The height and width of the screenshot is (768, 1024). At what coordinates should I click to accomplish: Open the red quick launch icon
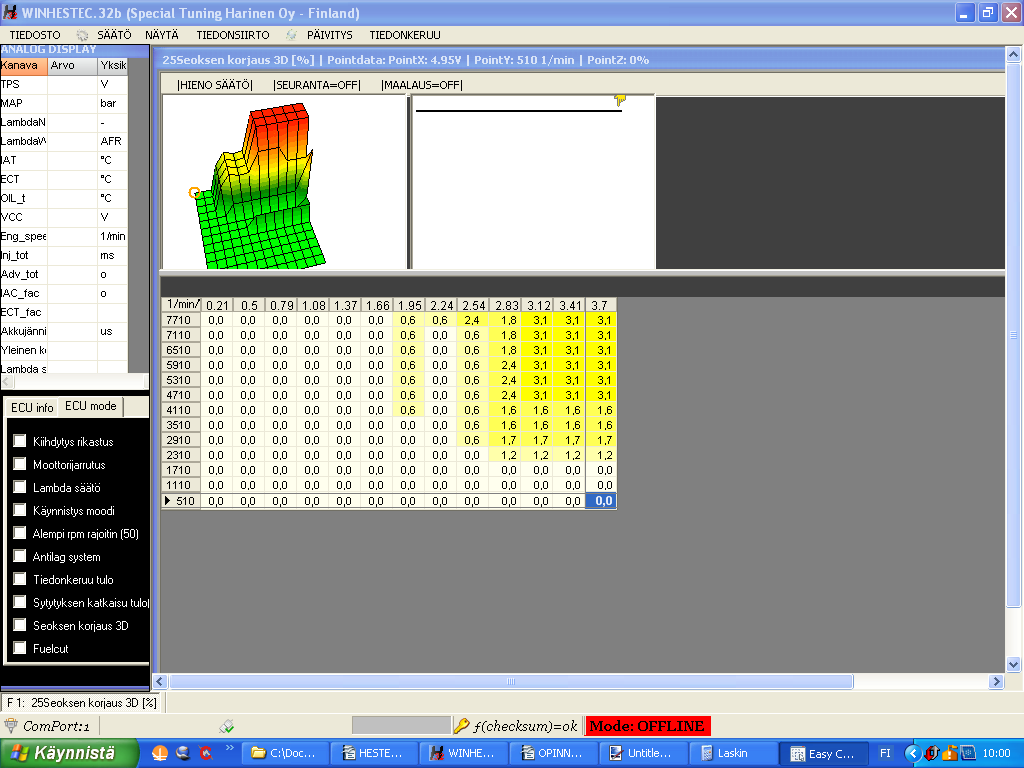click(x=206, y=753)
